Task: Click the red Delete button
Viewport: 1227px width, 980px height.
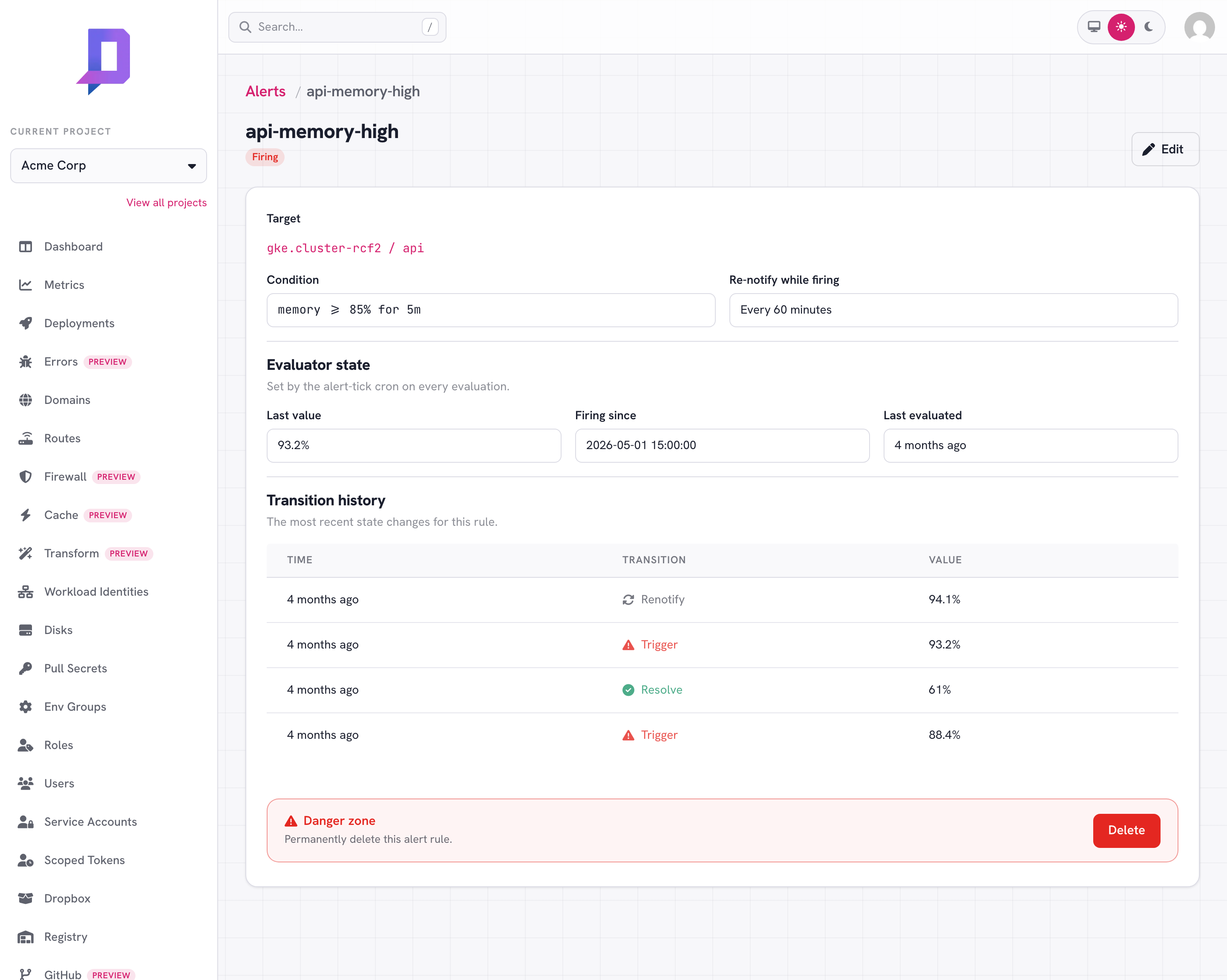Action: pyautogui.click(x=1126, y=830)
